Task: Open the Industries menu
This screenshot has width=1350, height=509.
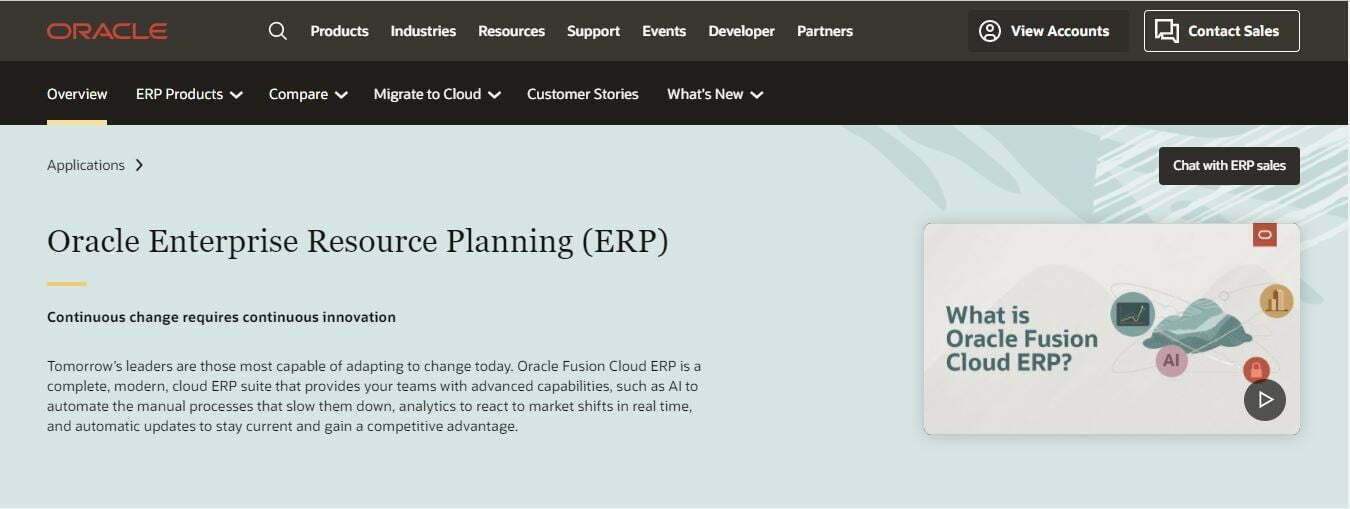Action: pos(423,31)
